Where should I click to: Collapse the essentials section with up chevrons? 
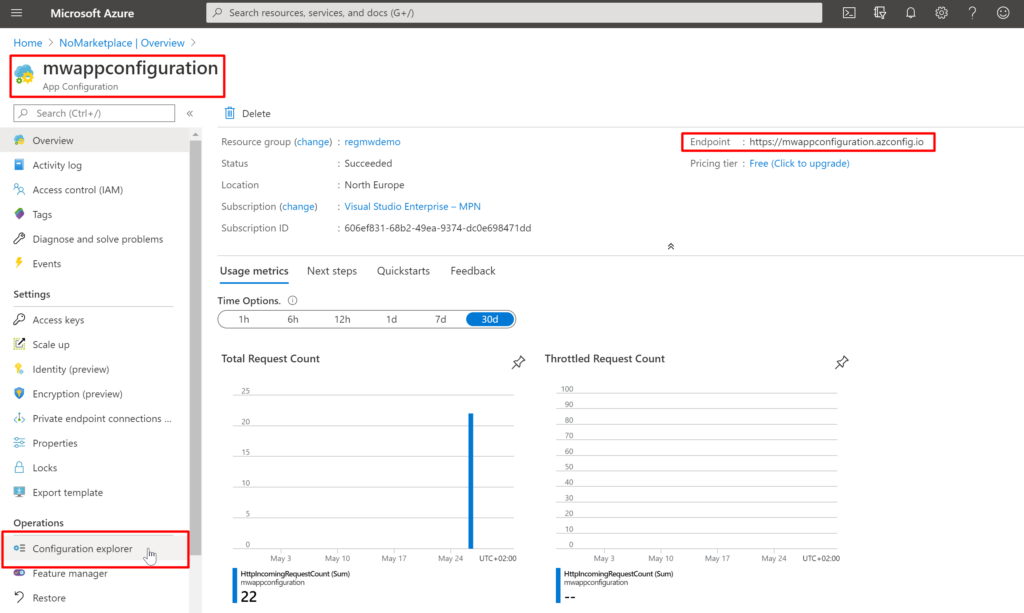pyautogui.click(x=671, y=246)
